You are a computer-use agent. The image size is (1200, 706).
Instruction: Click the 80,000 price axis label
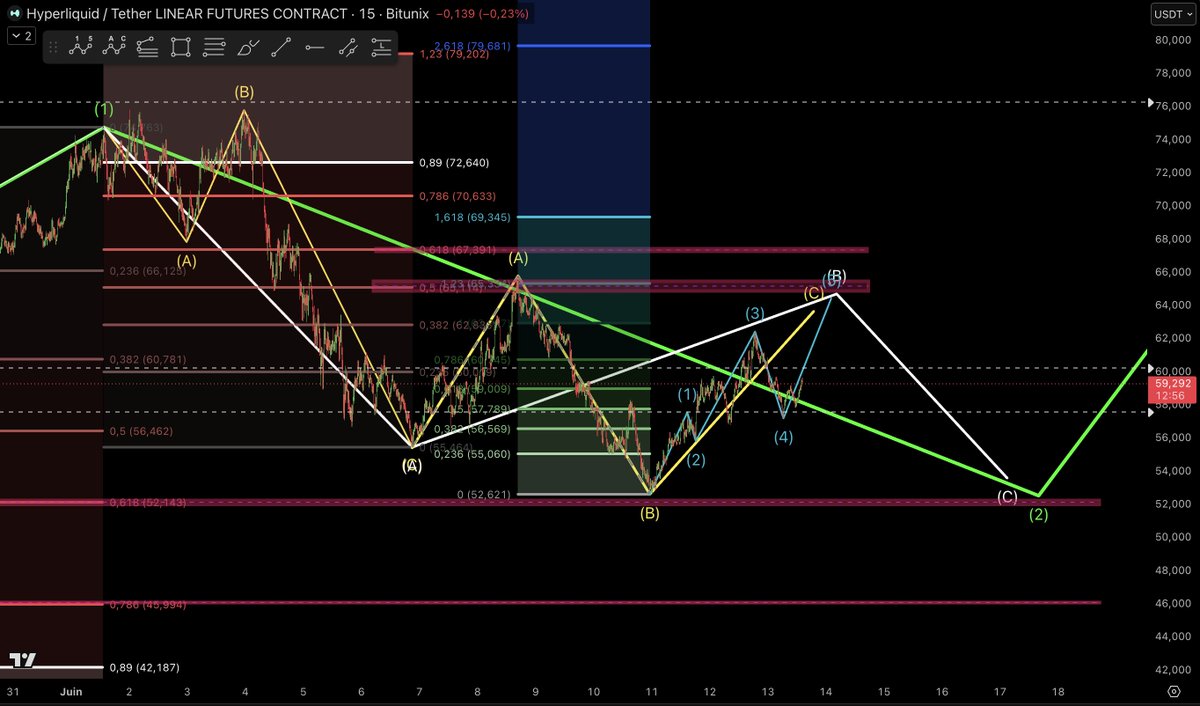1173,40
